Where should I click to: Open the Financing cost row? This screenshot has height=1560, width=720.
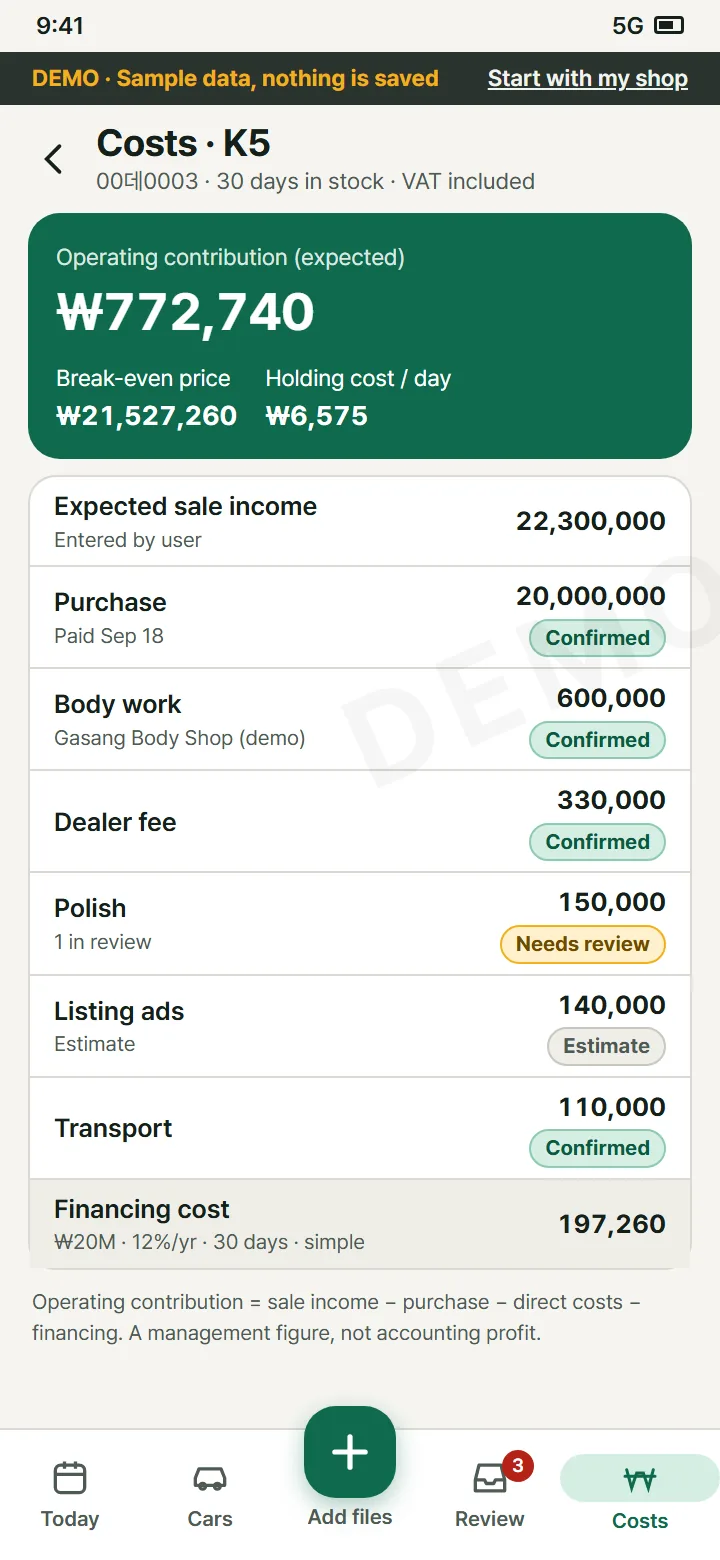360,1224
